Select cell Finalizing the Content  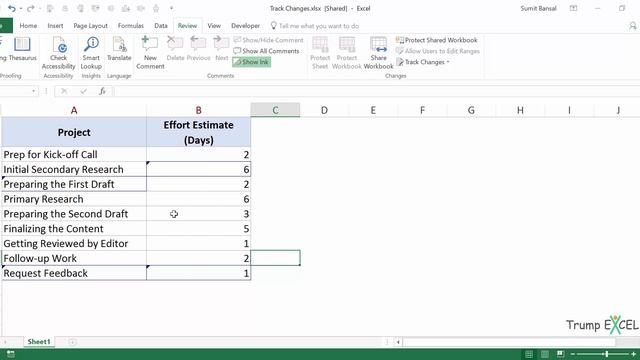pyautogui.click(x=74, y=229)
